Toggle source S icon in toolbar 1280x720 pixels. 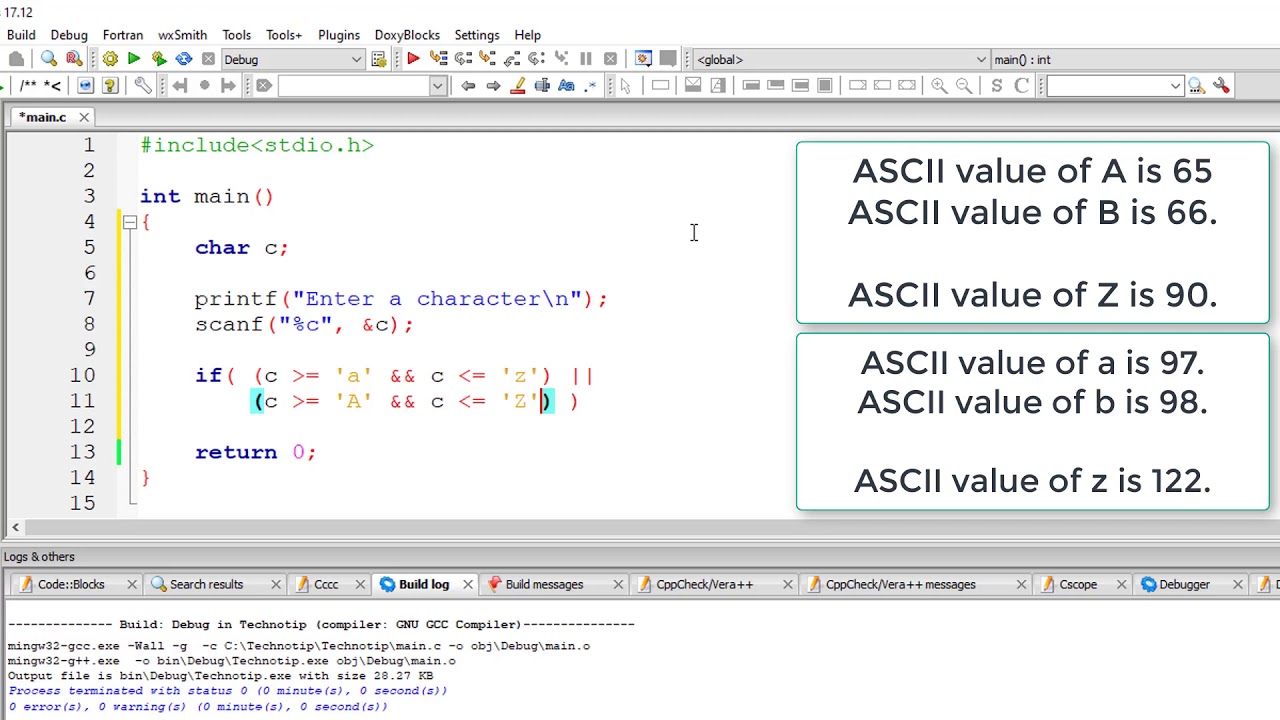(x=997, y=86)
